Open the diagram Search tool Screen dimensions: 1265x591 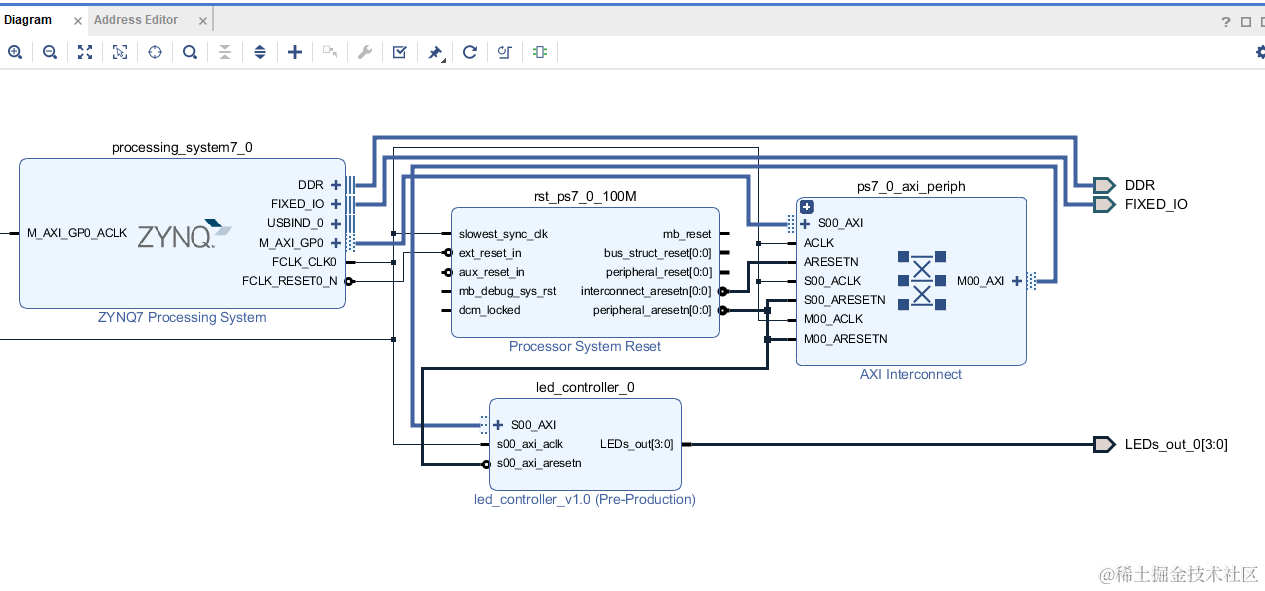[x=190, y=52]
